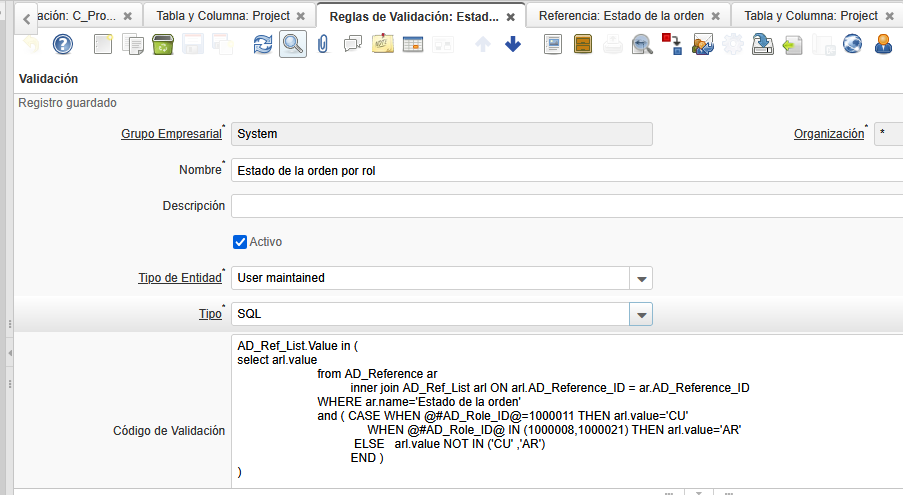Click the Find Record magnifier icon
This screenshot has width=903, height=495.
(292, 44)
